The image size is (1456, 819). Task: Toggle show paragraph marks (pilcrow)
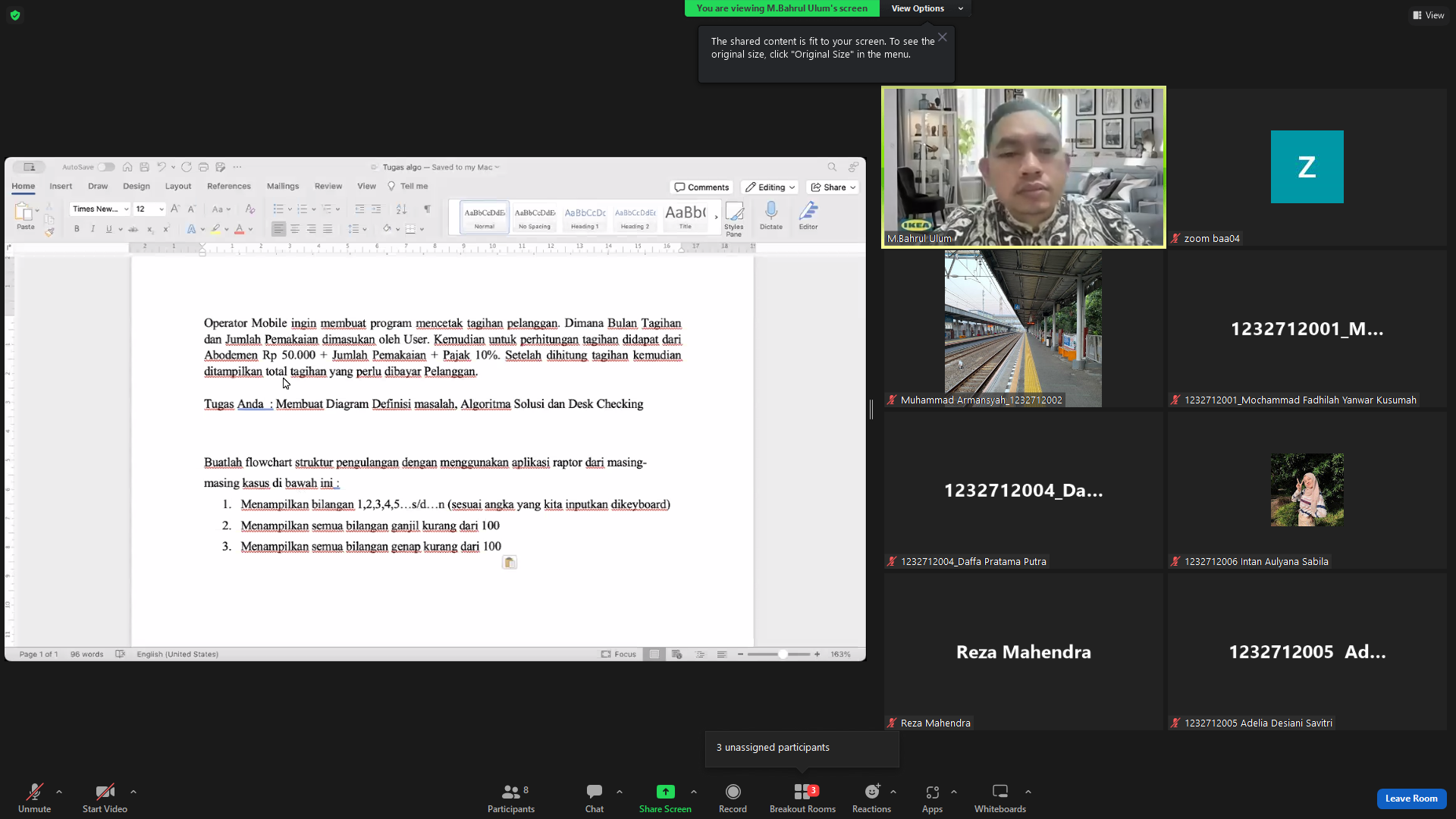427,209
